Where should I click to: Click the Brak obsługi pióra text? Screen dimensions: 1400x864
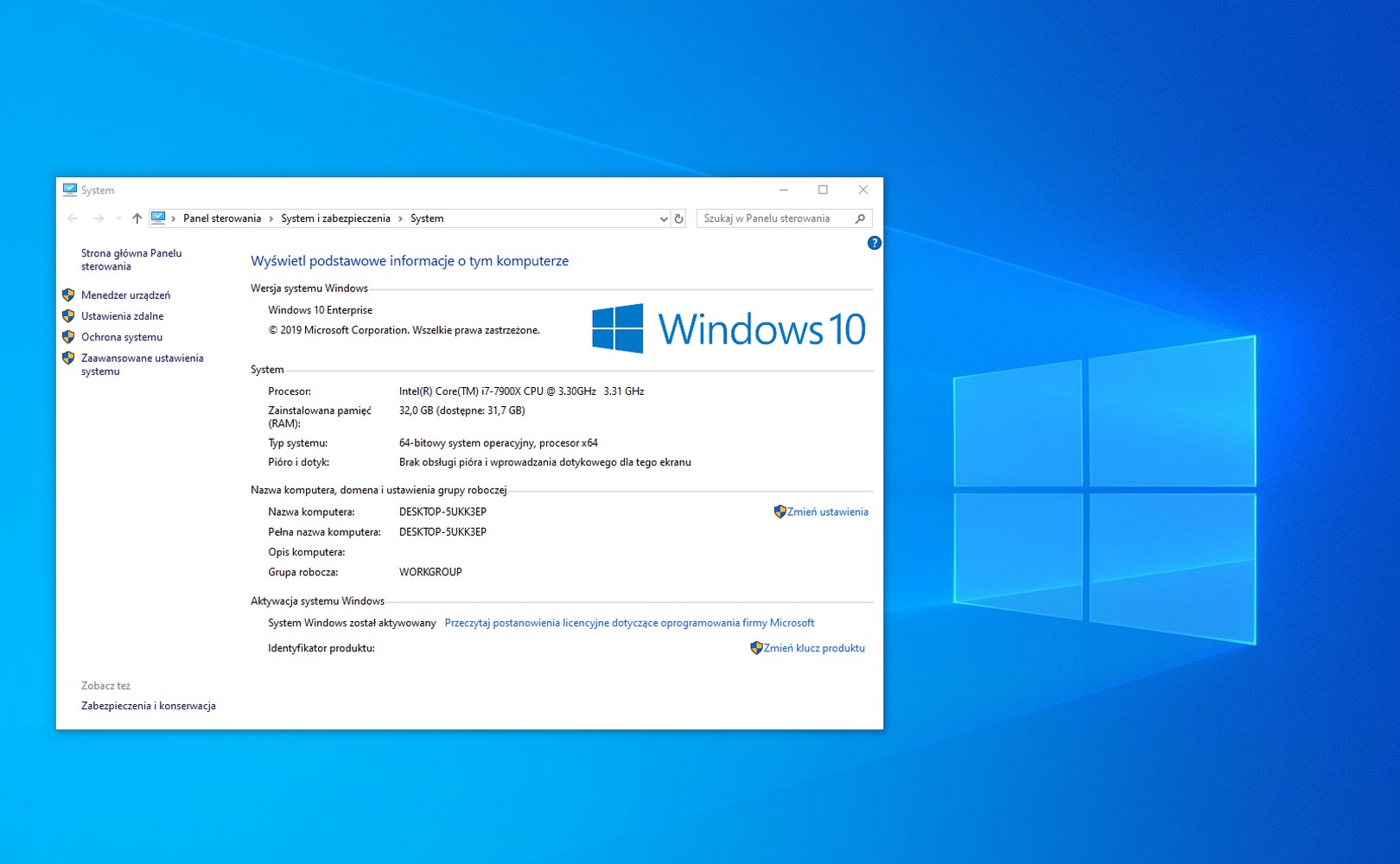tap(545, 462)
